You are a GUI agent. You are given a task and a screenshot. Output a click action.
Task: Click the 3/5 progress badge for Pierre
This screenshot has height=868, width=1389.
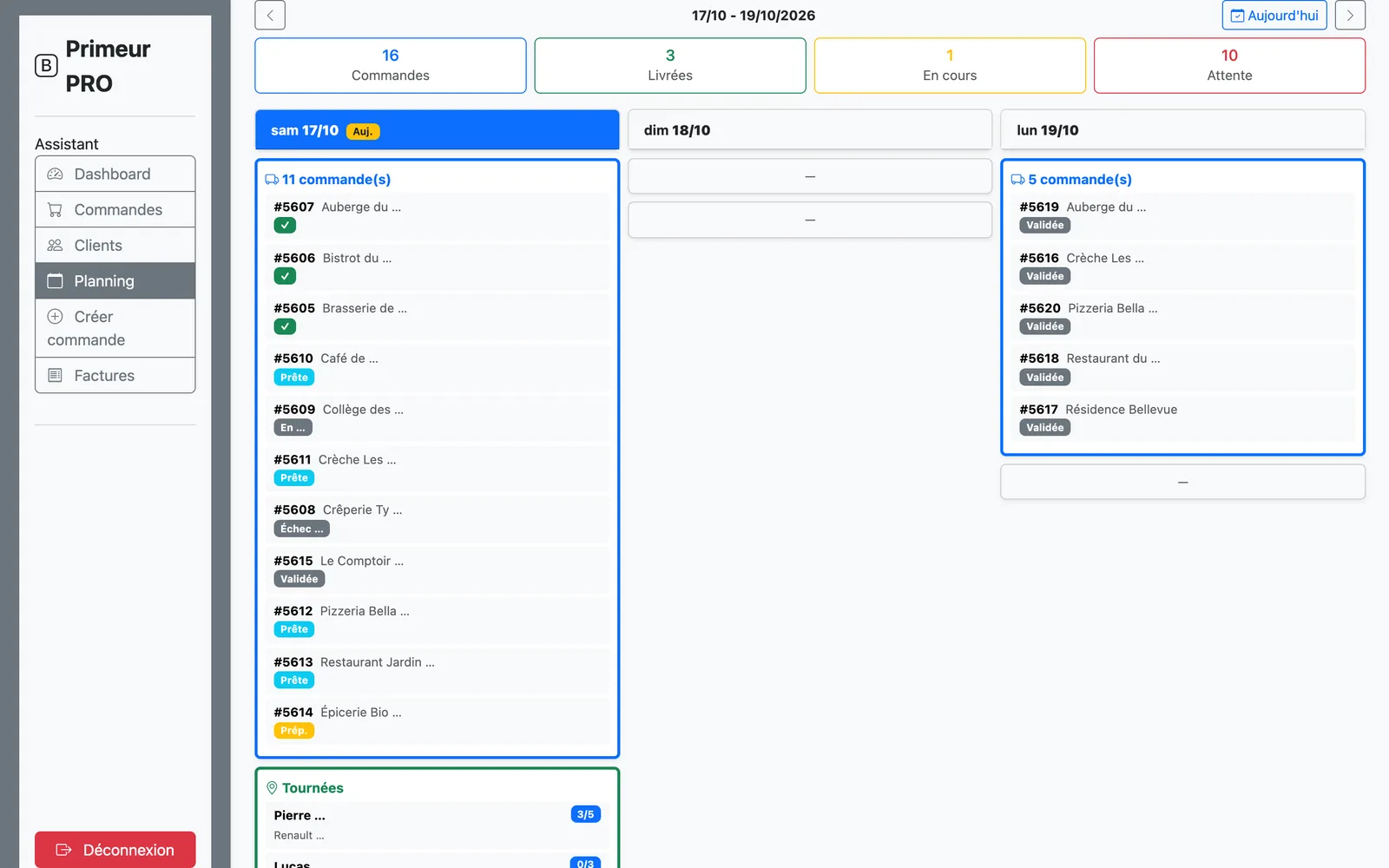coord(586,814)
